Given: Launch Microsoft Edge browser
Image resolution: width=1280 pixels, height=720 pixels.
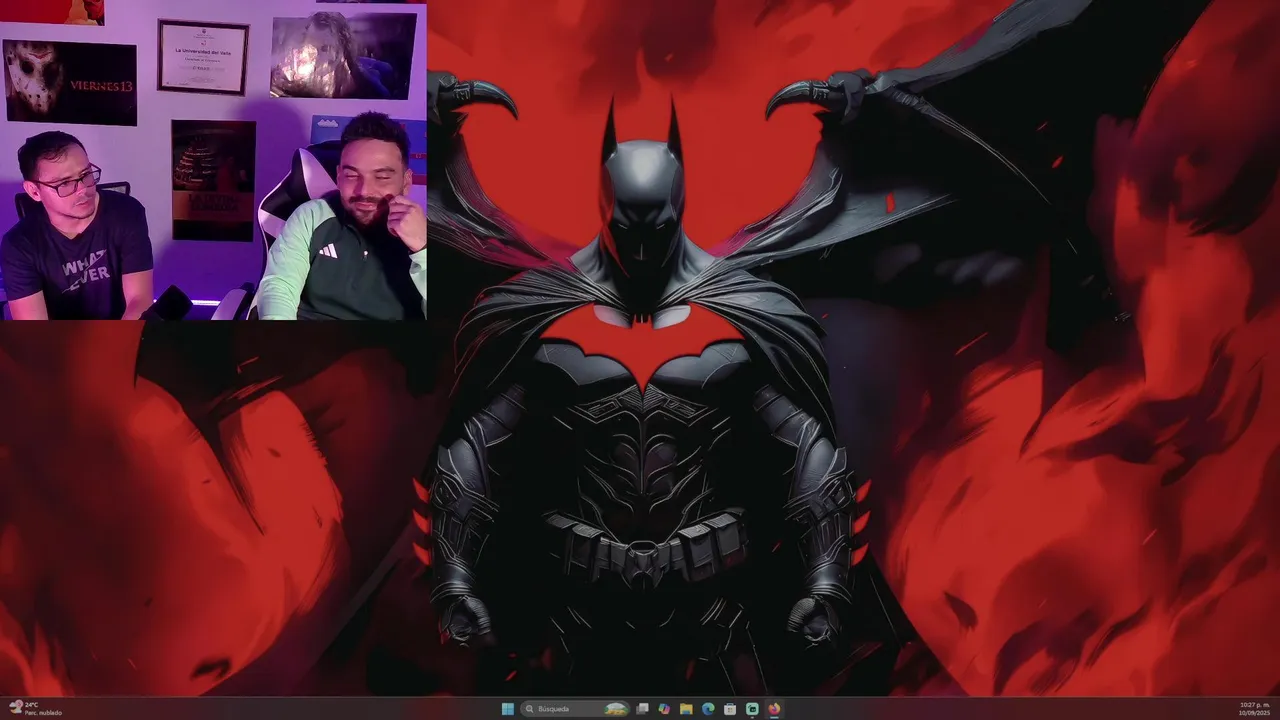Looking at the screenshot, I should pyautogui.click(x=708, y=709).
